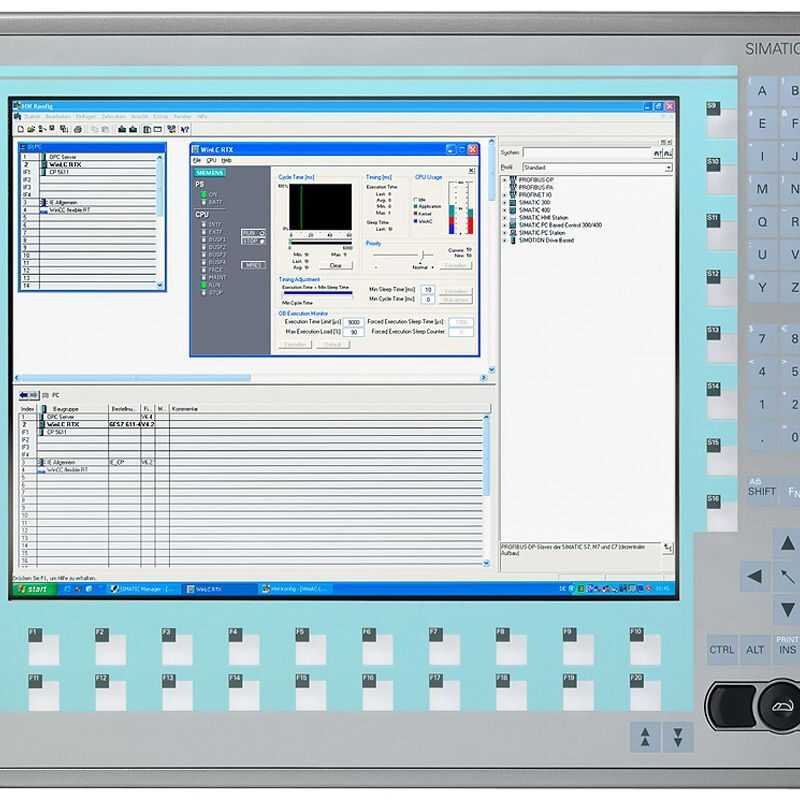800x800 pixels.
Task: Switch to HW Config taskbar item
Action: [293, 589]
